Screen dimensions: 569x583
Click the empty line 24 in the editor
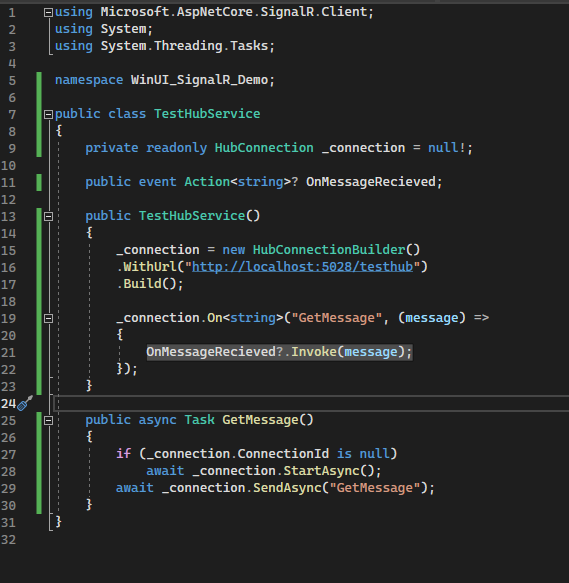click(311, 404)
